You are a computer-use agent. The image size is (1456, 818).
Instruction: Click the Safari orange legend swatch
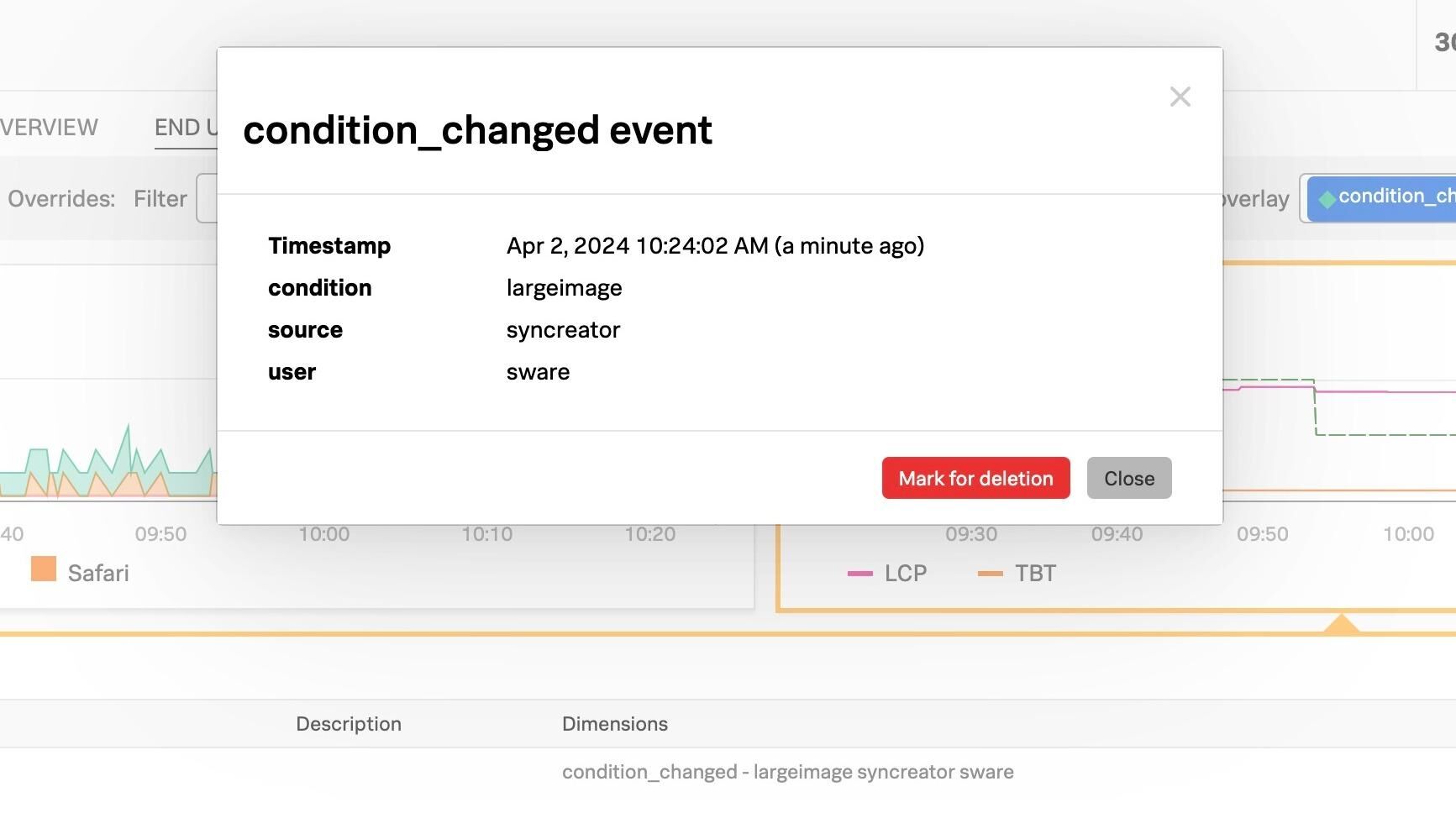tap(44, 569)
